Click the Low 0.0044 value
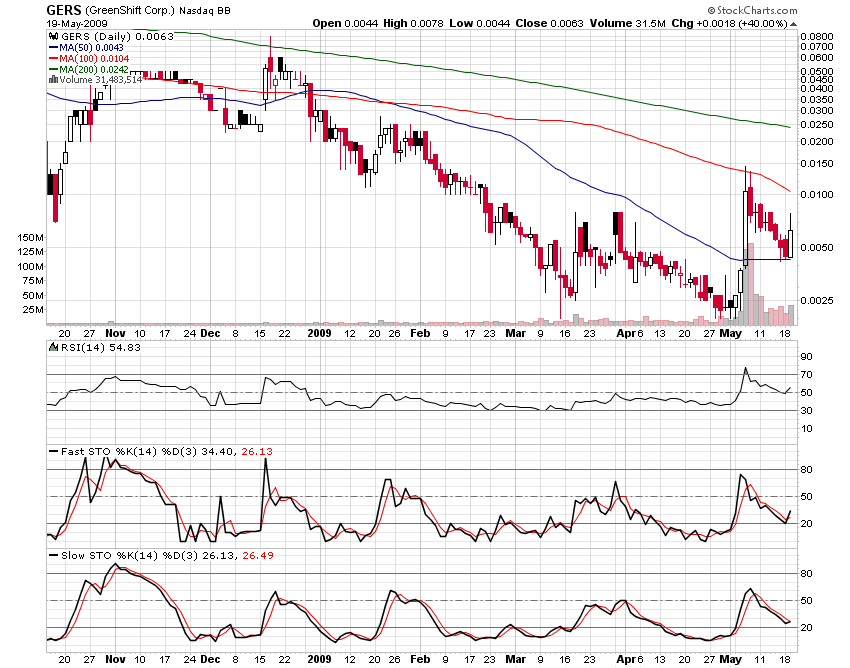The height and width of the screenshot is (668, 850). point(480,23)
